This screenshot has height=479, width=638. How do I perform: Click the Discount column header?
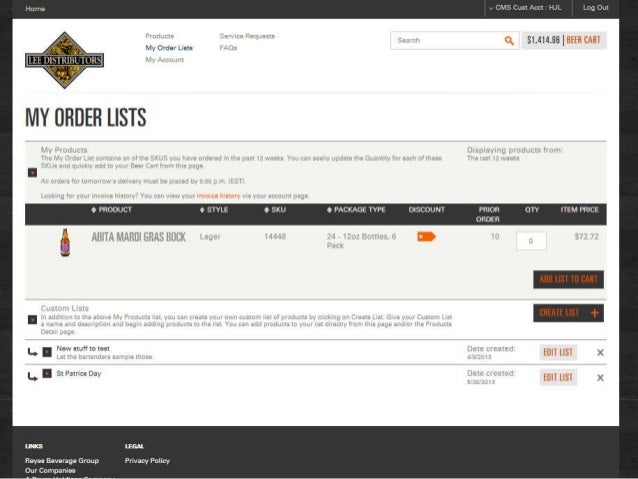pos(426,210)
